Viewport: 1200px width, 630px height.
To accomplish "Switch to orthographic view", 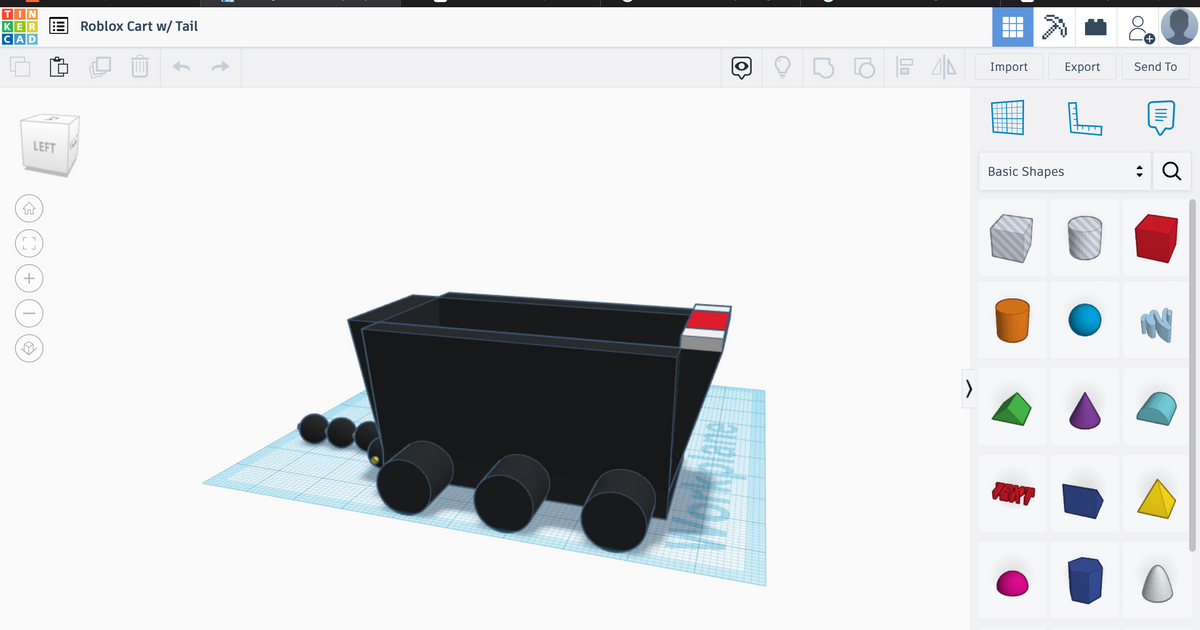I will coord(29,348).
